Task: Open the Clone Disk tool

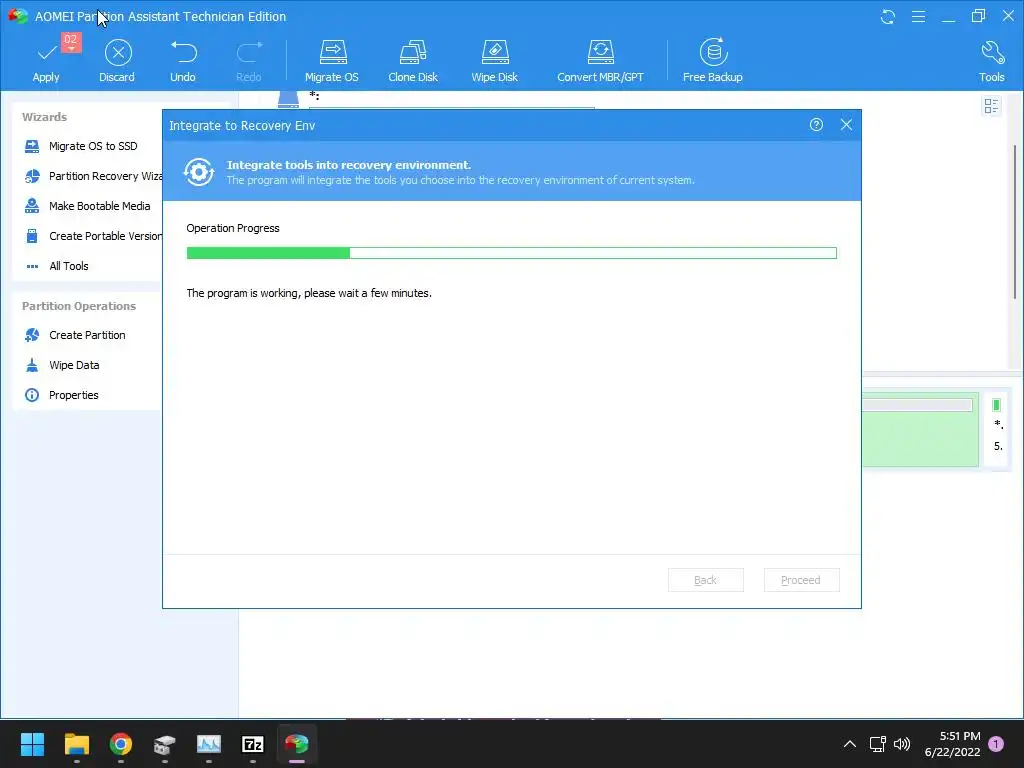Action: (x=413, y=61)
